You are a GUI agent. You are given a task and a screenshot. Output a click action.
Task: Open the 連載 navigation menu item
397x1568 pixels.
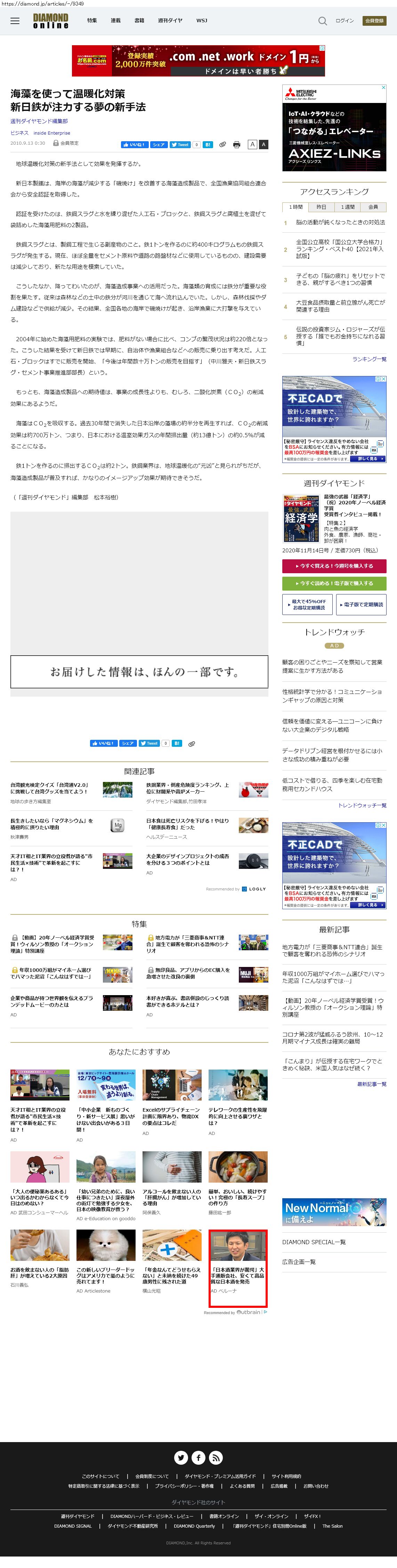click(x=115, y=21)
